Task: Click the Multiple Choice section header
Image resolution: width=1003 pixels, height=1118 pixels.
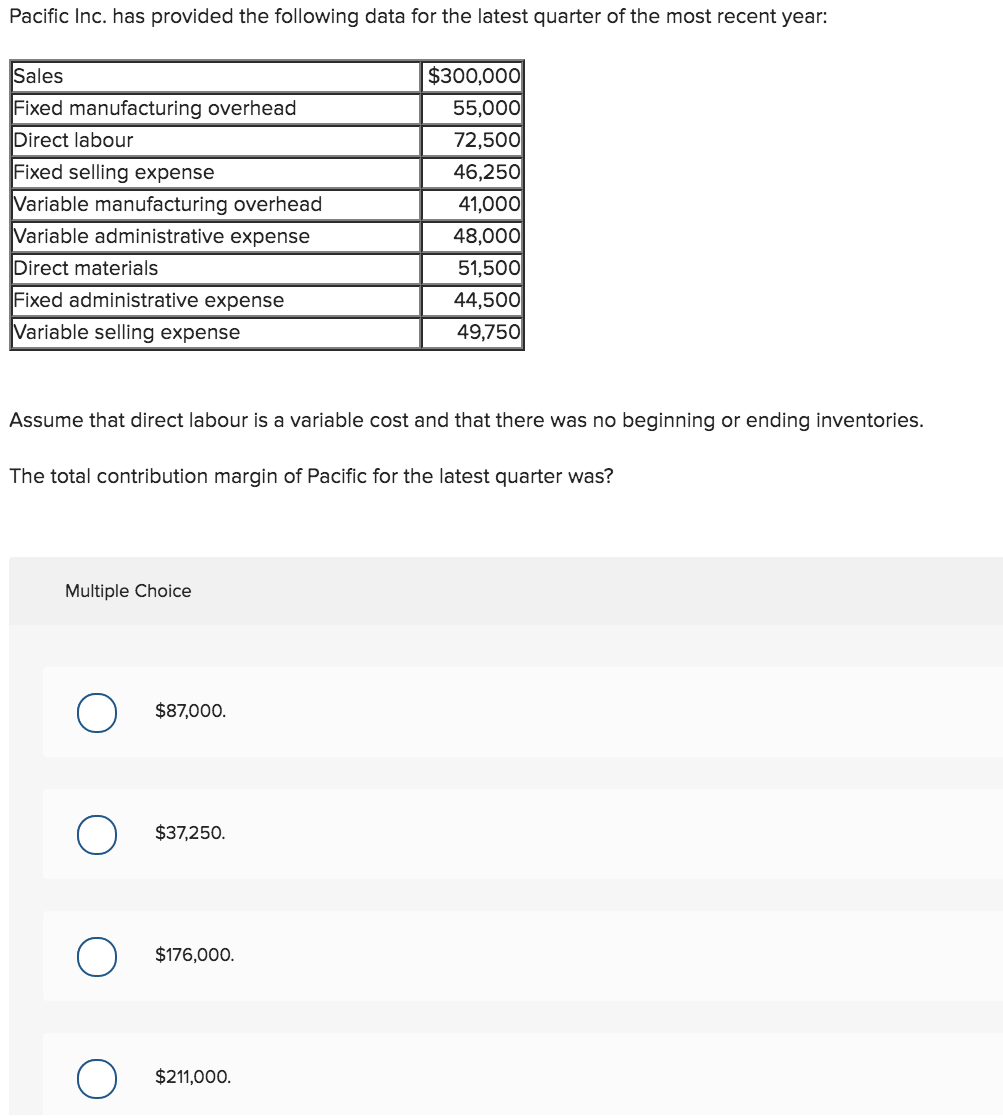Action: [x=128, y=591]
